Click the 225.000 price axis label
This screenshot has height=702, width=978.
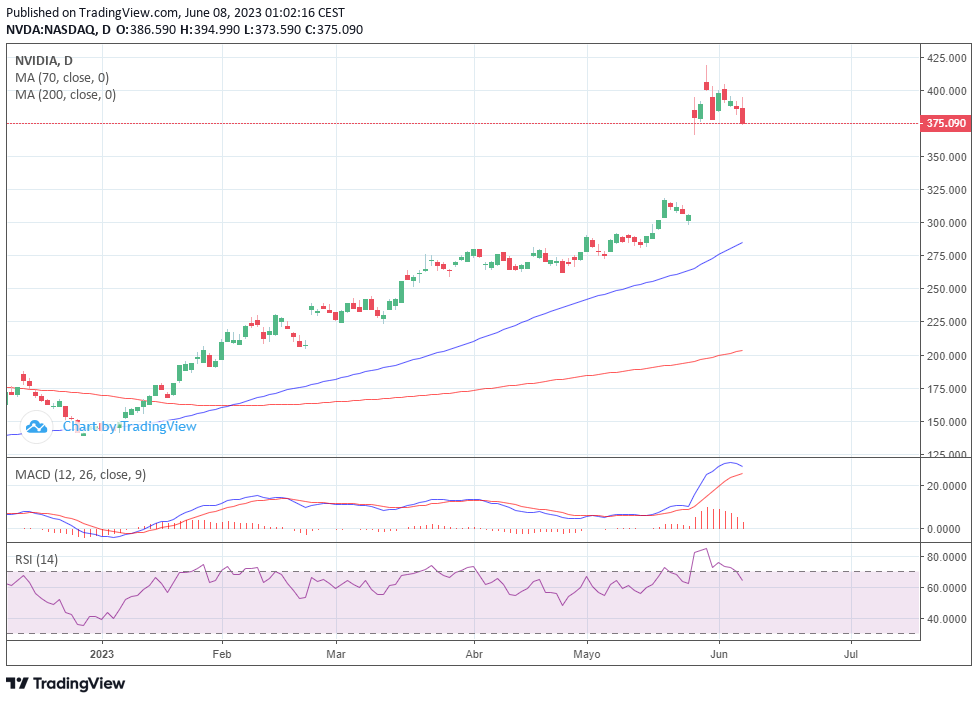[x=946, y=322]
